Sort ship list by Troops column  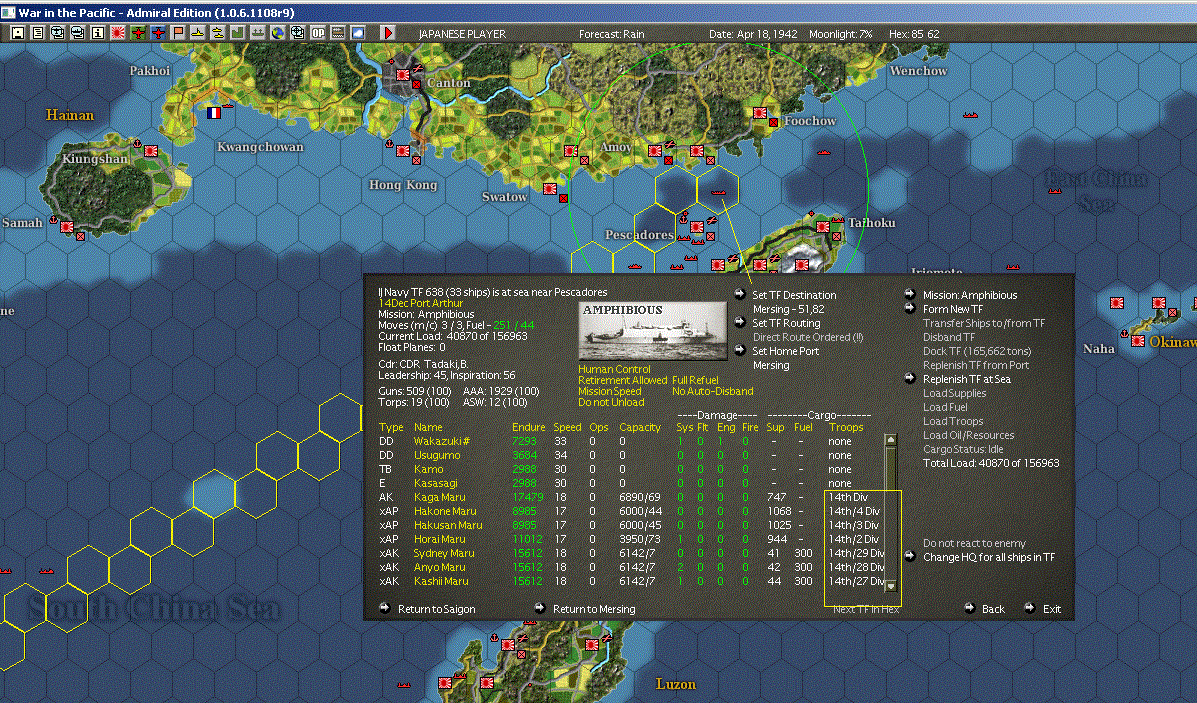pos(846,427)
